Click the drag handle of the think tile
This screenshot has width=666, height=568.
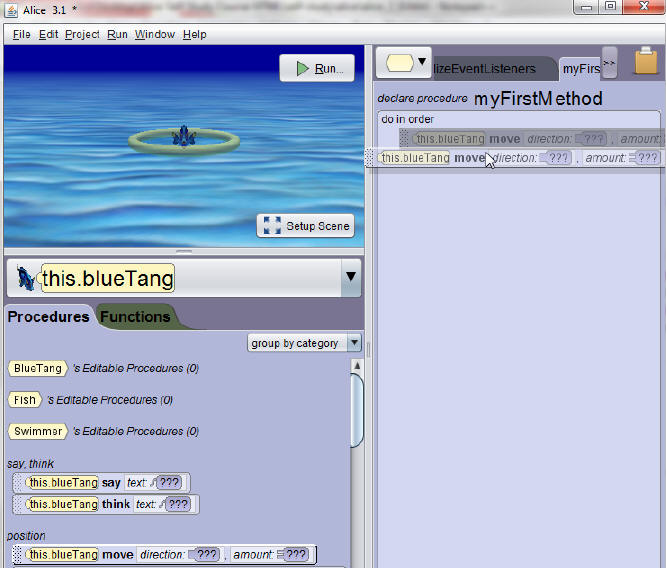17,504
